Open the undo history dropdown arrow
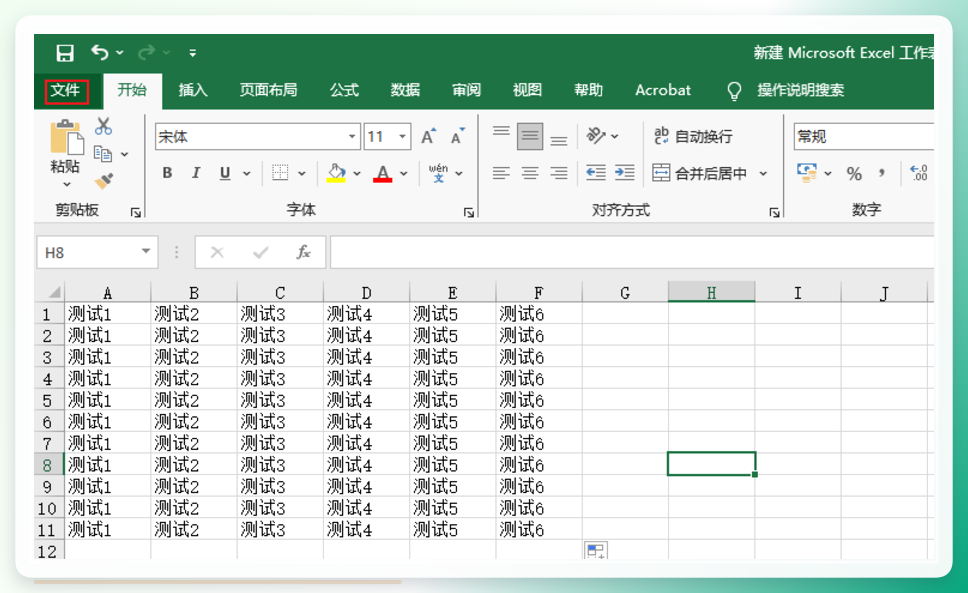This screenshot has height=593, width=968. pos(120,53)
